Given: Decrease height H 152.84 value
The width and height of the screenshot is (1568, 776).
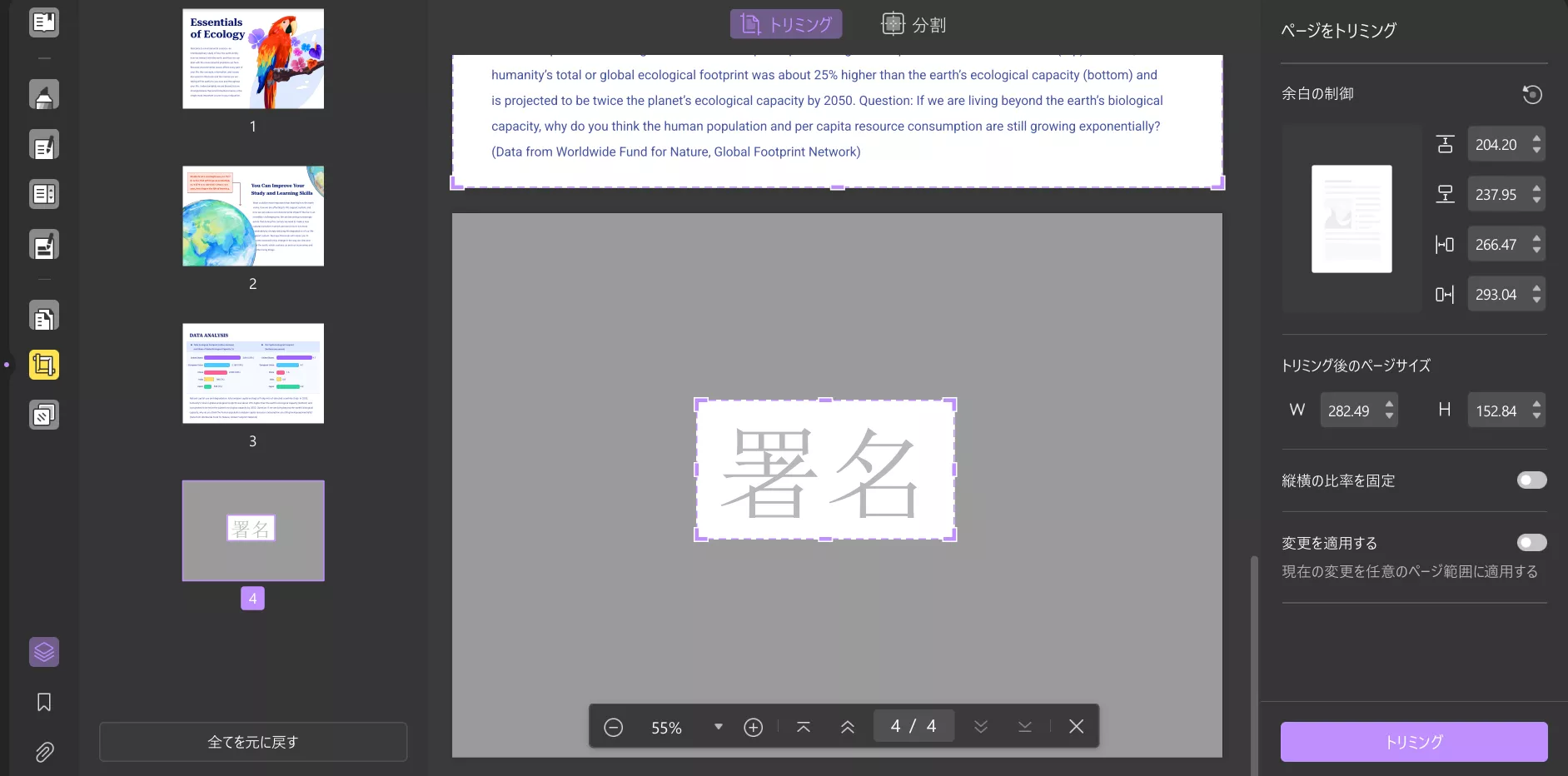Looking at the screenshot, I should [x=1537, y=416].
